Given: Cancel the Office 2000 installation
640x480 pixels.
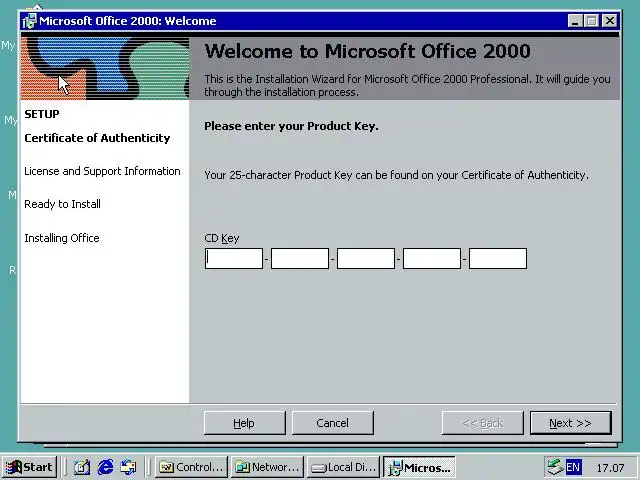Looking at the screenshot, I should coord(332,423).
